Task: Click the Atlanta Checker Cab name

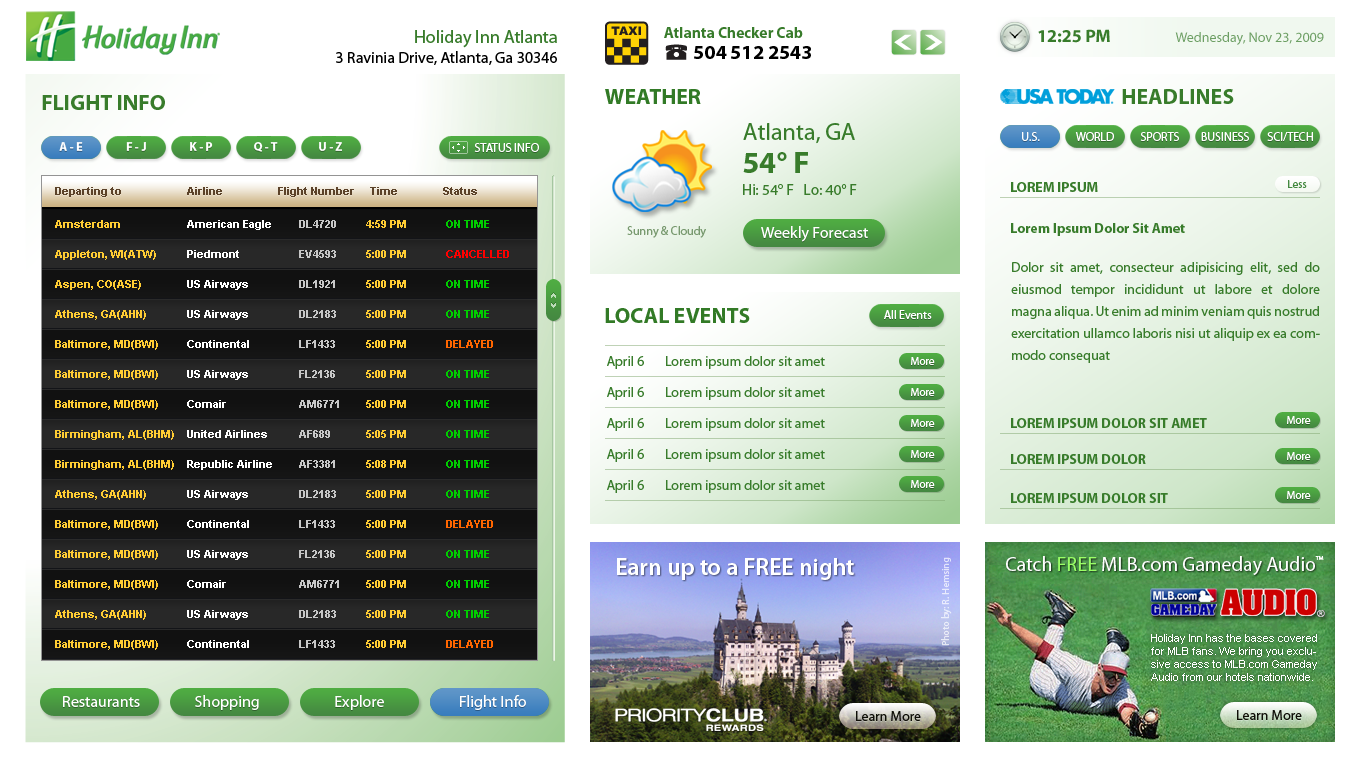Action: [x=733, y=32]
